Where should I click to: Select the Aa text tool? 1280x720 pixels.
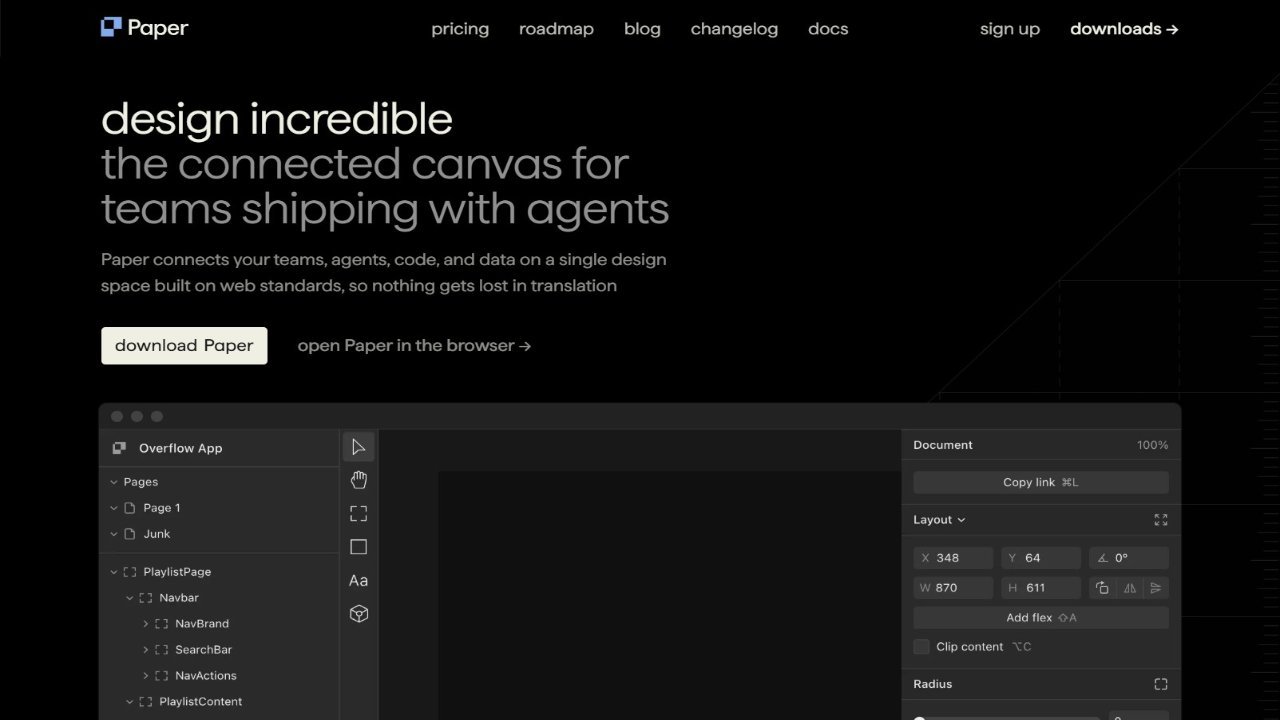point(359,581)
